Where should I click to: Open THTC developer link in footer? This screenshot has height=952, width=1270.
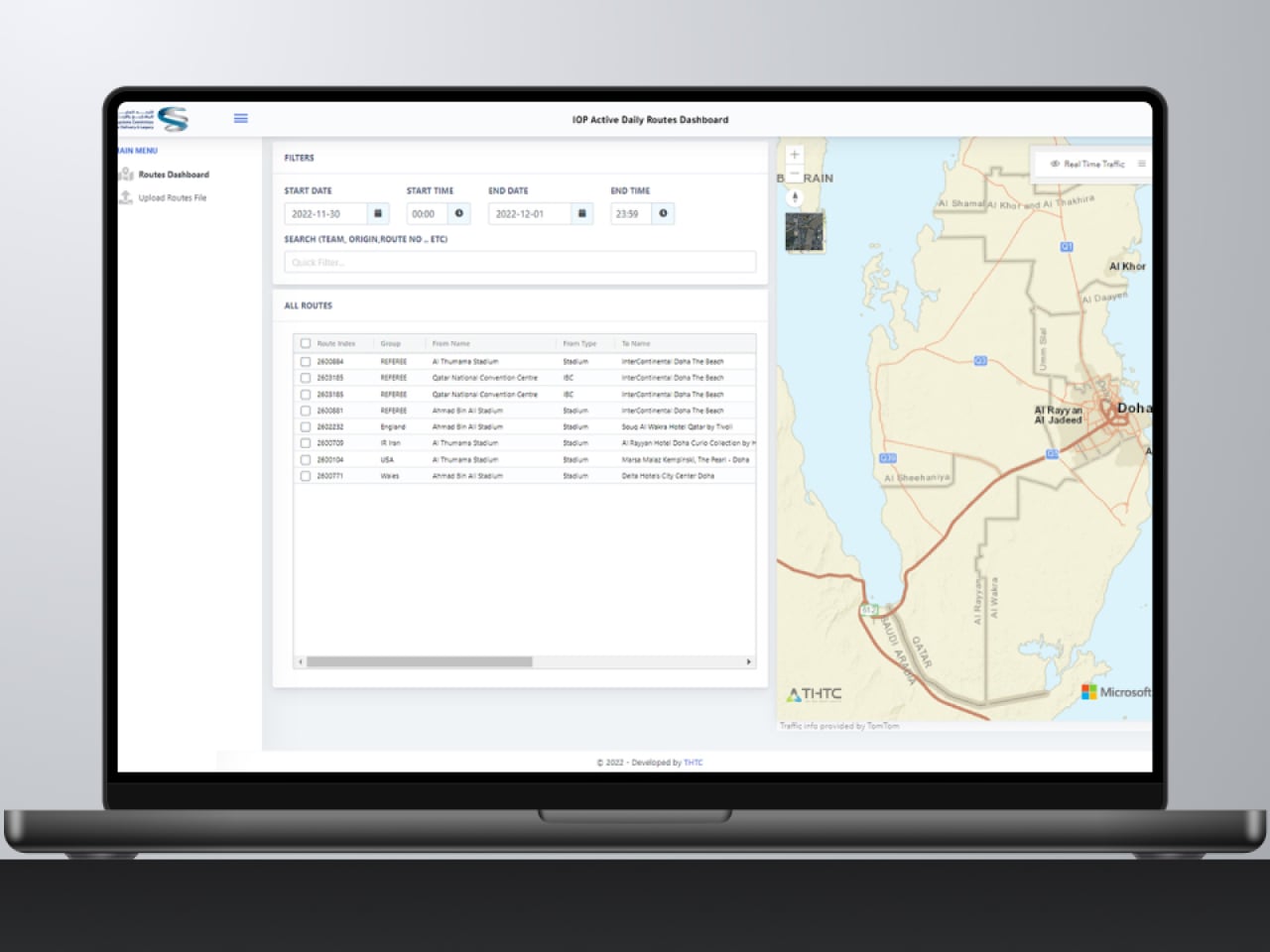pos(693,763)
